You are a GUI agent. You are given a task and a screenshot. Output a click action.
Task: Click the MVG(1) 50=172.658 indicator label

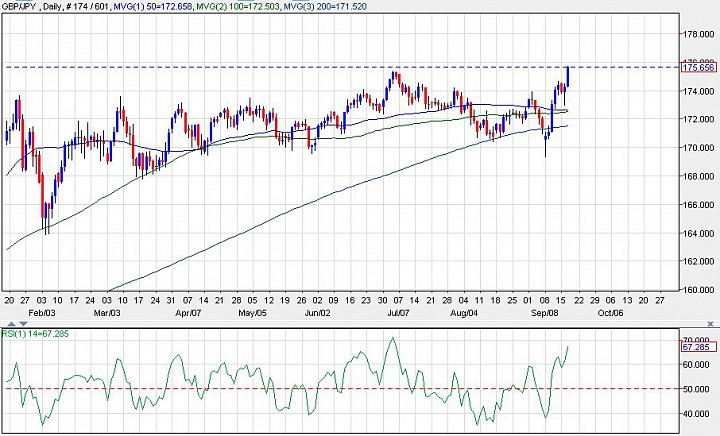(152, 6)
